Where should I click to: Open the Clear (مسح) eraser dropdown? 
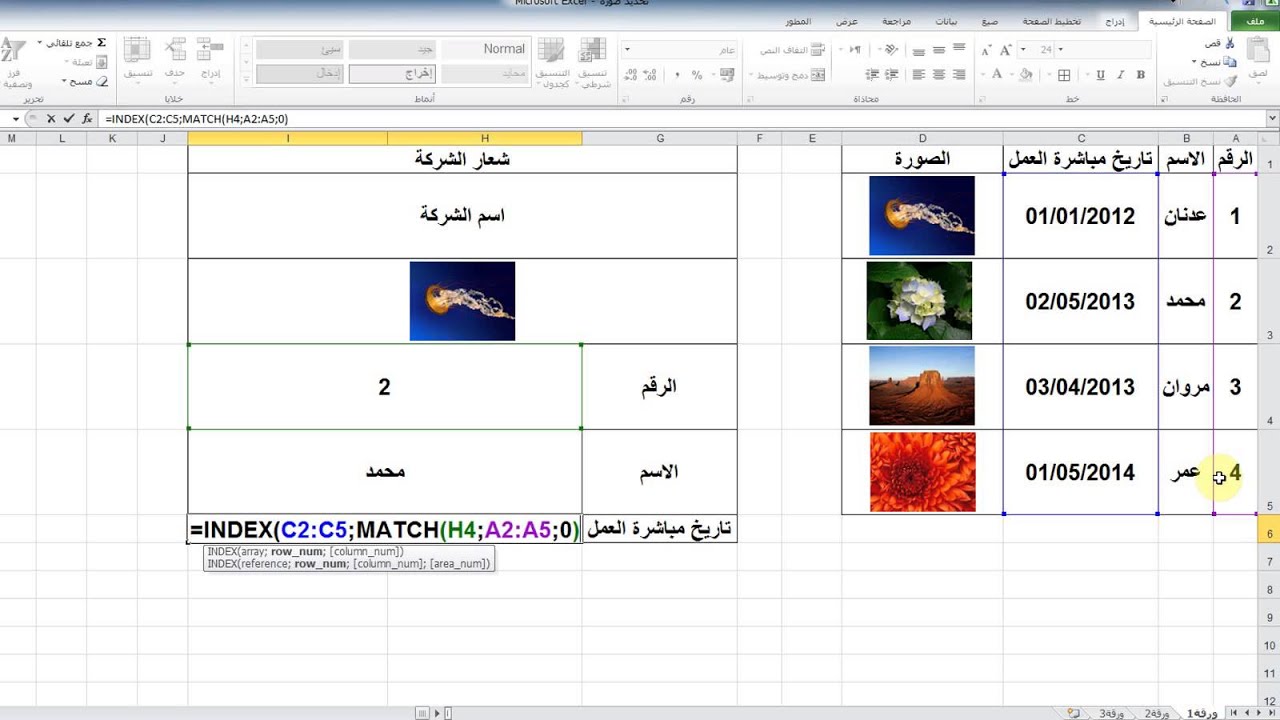point(84,81)
